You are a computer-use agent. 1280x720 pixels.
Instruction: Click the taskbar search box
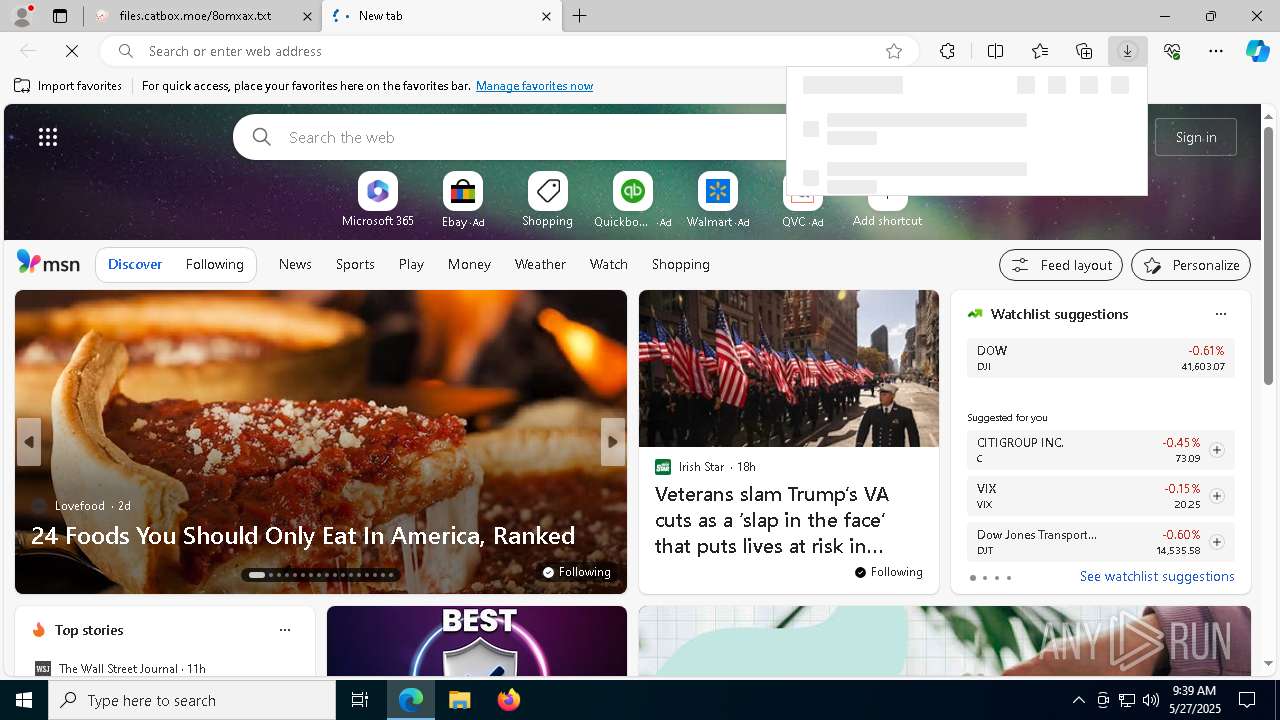(x=192, y=700)
